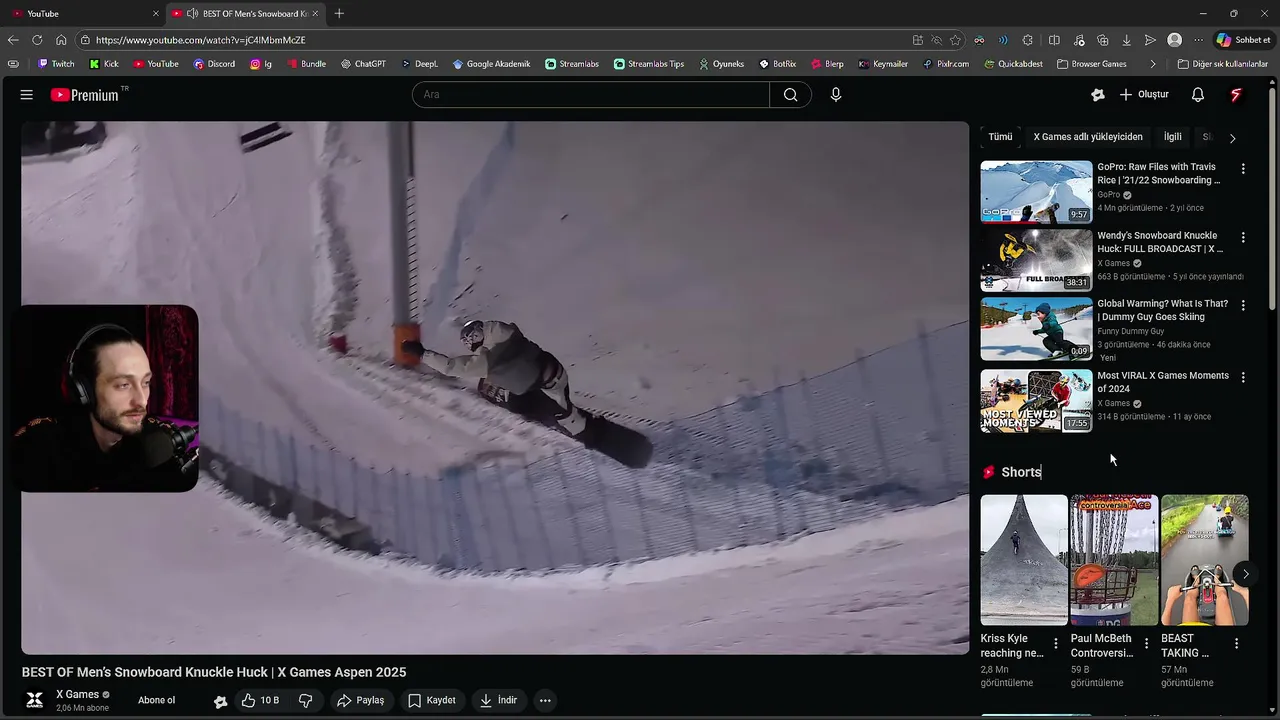
Task: Open the YouTube hamburger guide menu
Action: coord(27,95)
